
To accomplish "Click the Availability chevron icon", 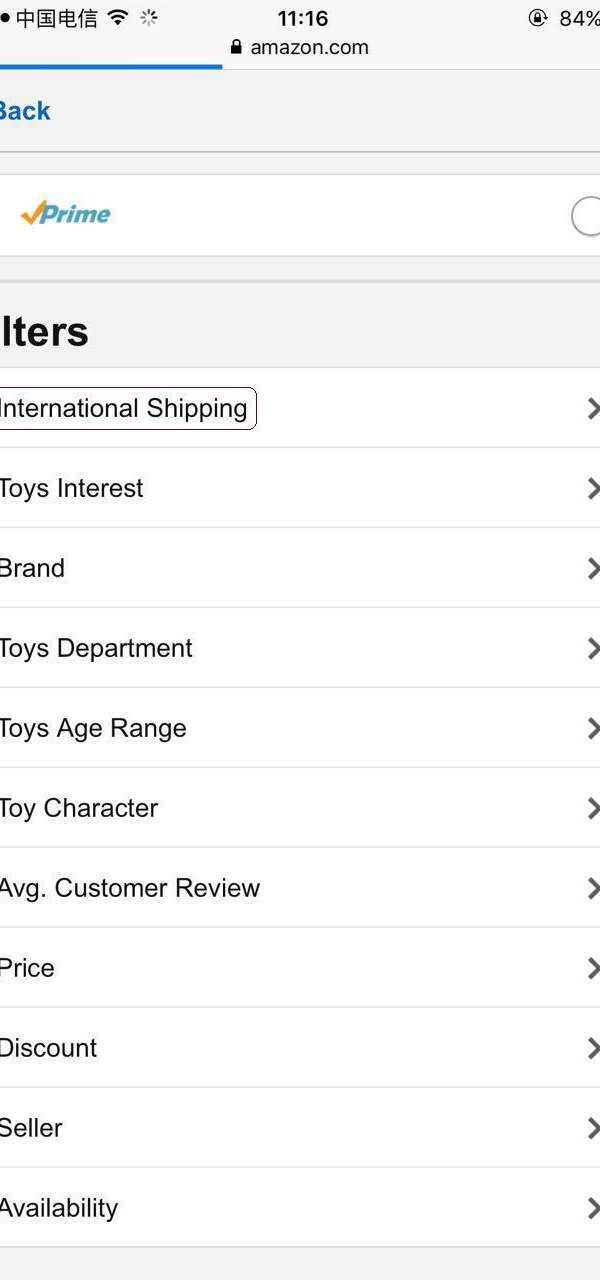I will pyautogui.click(x=593, y=1208).
